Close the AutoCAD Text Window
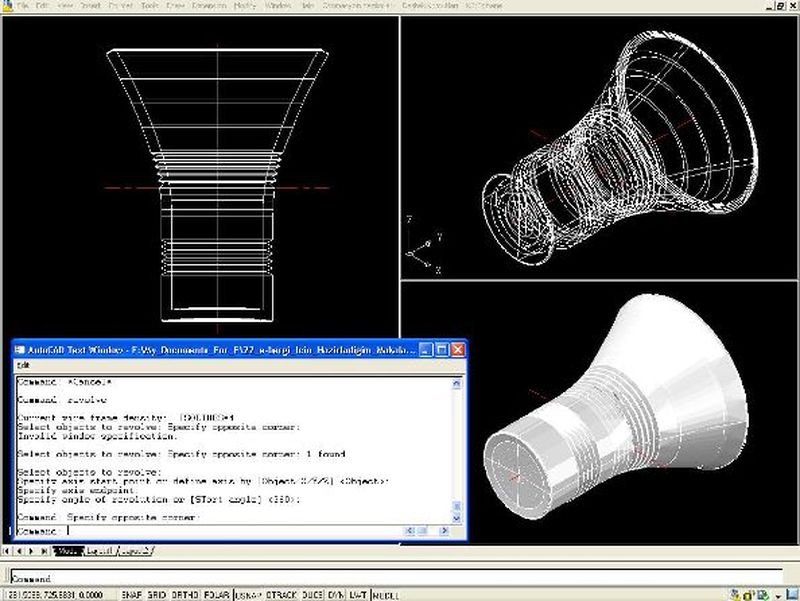 458,350
